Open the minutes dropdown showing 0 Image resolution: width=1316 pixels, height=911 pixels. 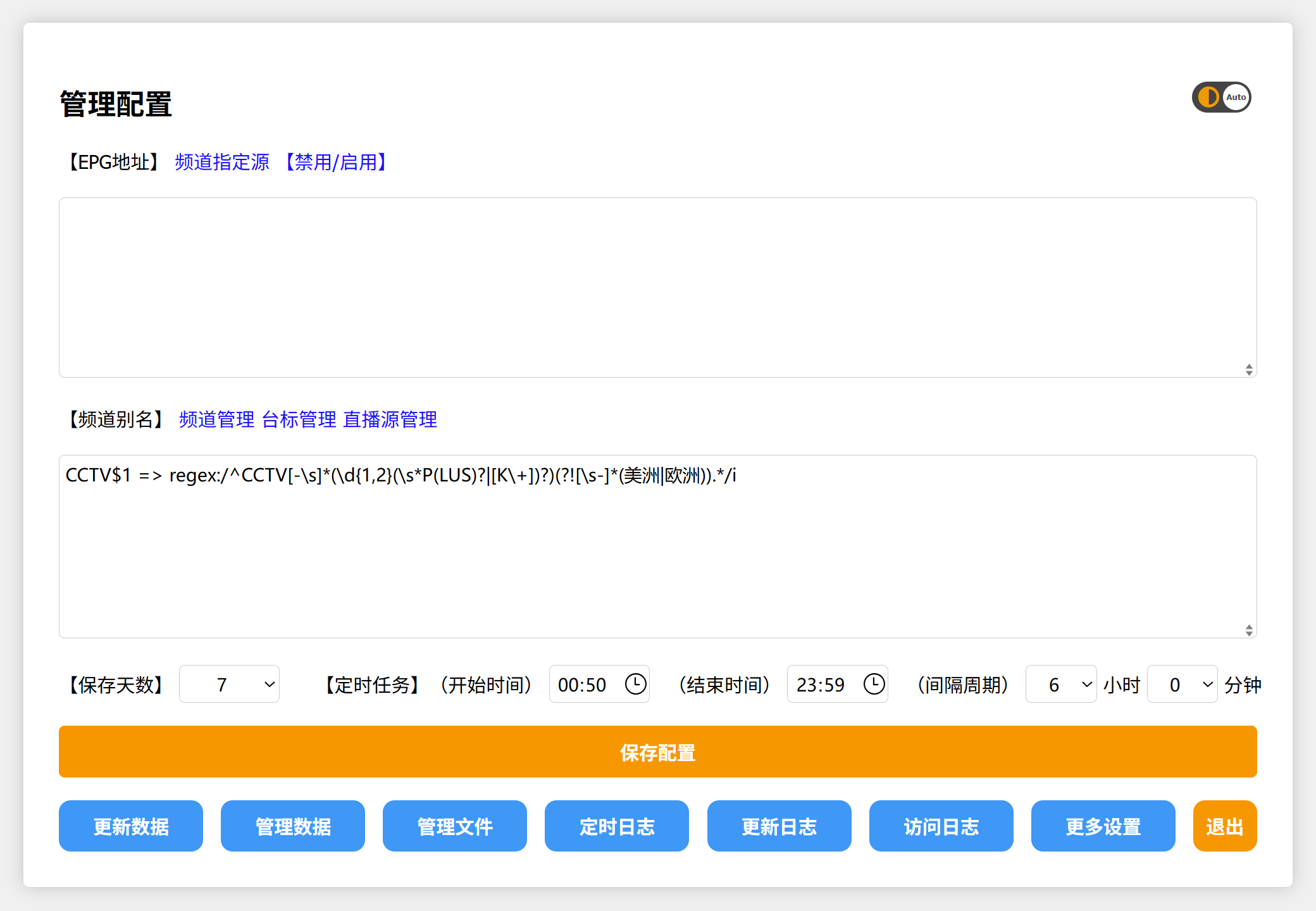coord(1183,685)
